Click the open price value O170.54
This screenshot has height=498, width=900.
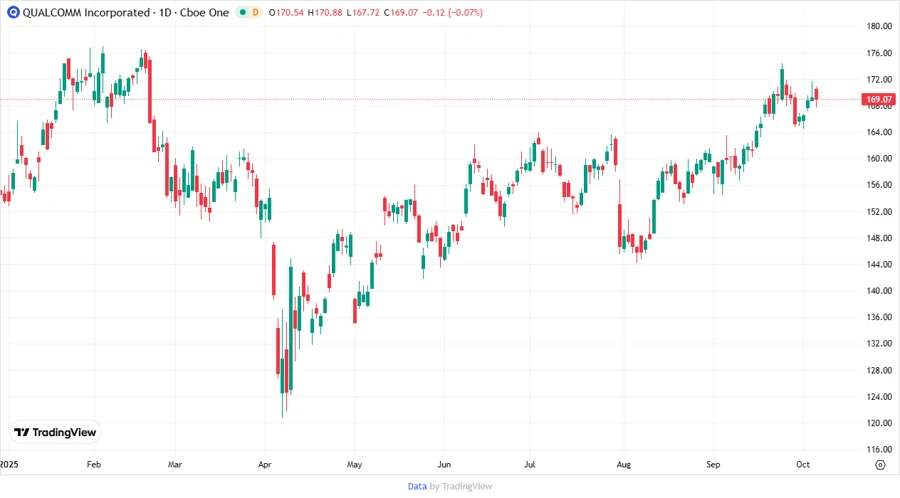(x=287, y=12)
